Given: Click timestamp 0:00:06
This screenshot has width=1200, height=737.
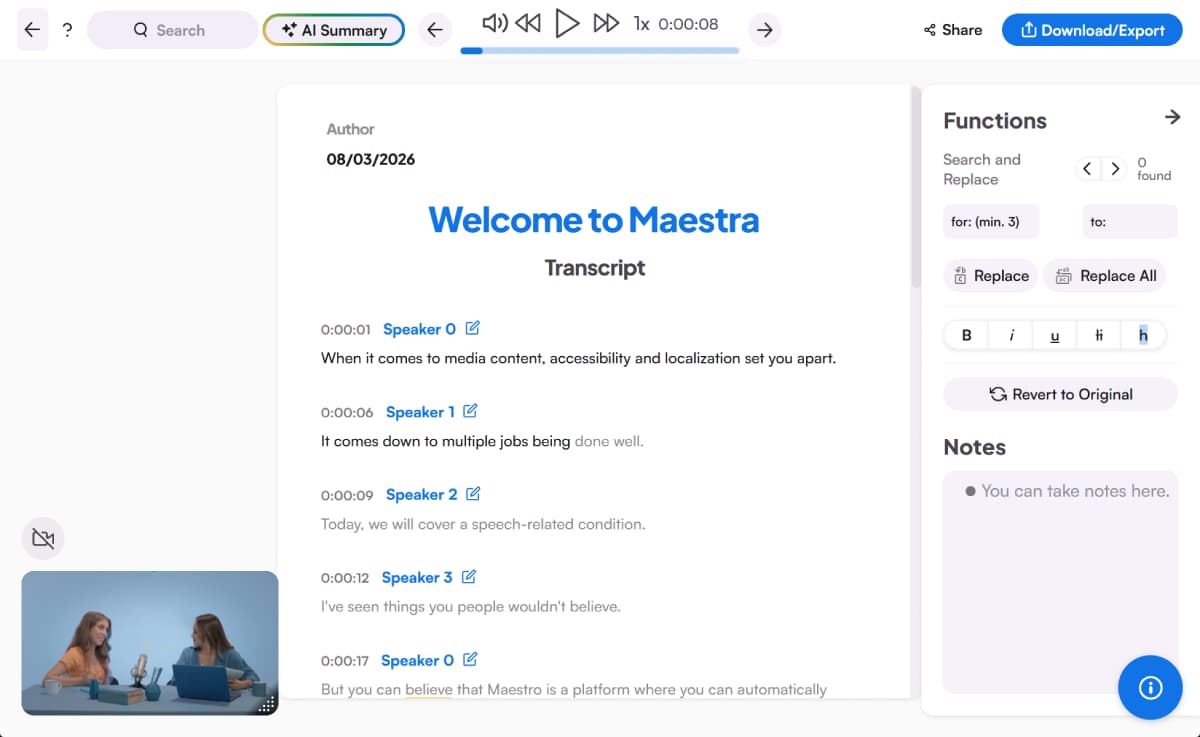Looking at the screenshot, I should pos(347,413).
